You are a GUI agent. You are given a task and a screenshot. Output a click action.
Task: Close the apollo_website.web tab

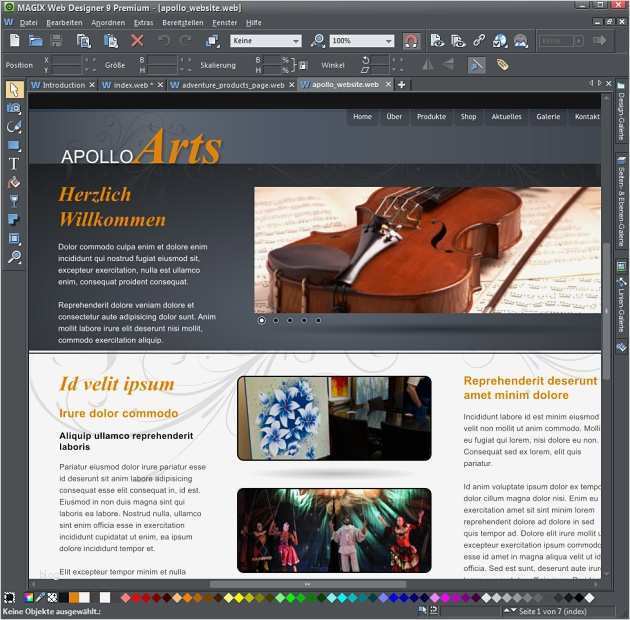[388, 84]
